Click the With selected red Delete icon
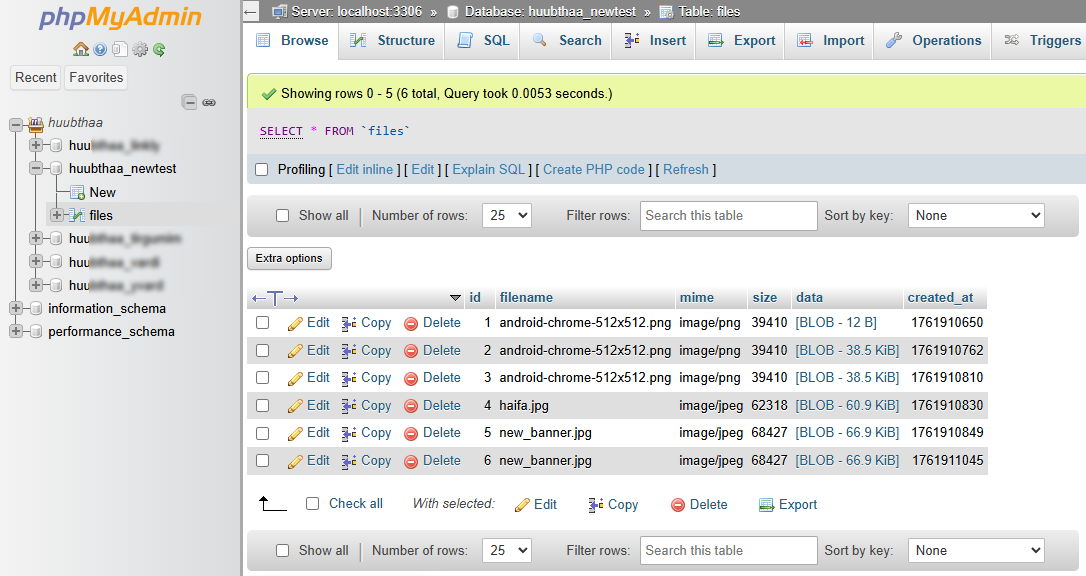Screen dimensions: 1086x576 678,505
